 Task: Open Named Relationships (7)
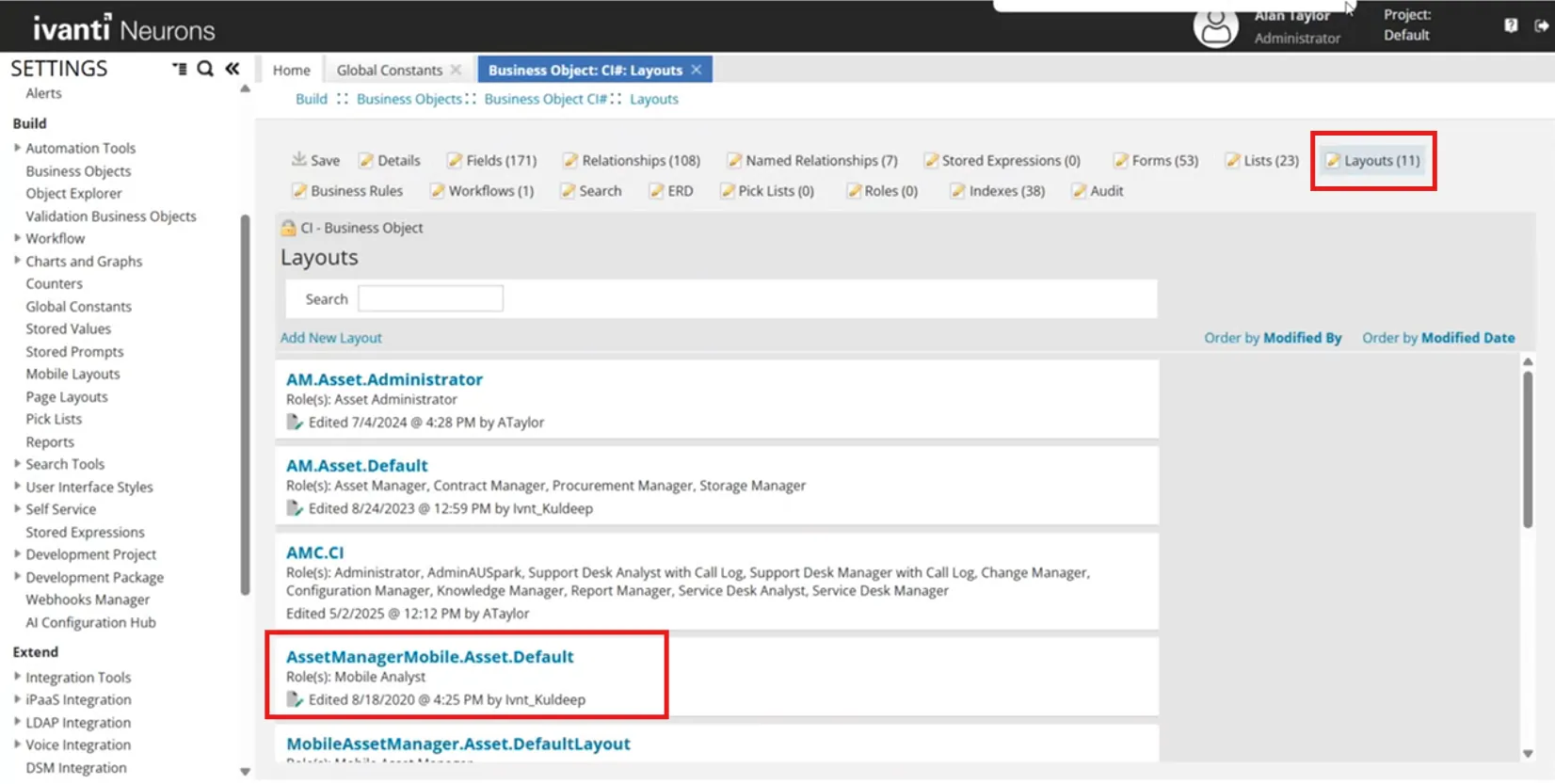click(x=812, y=160)
